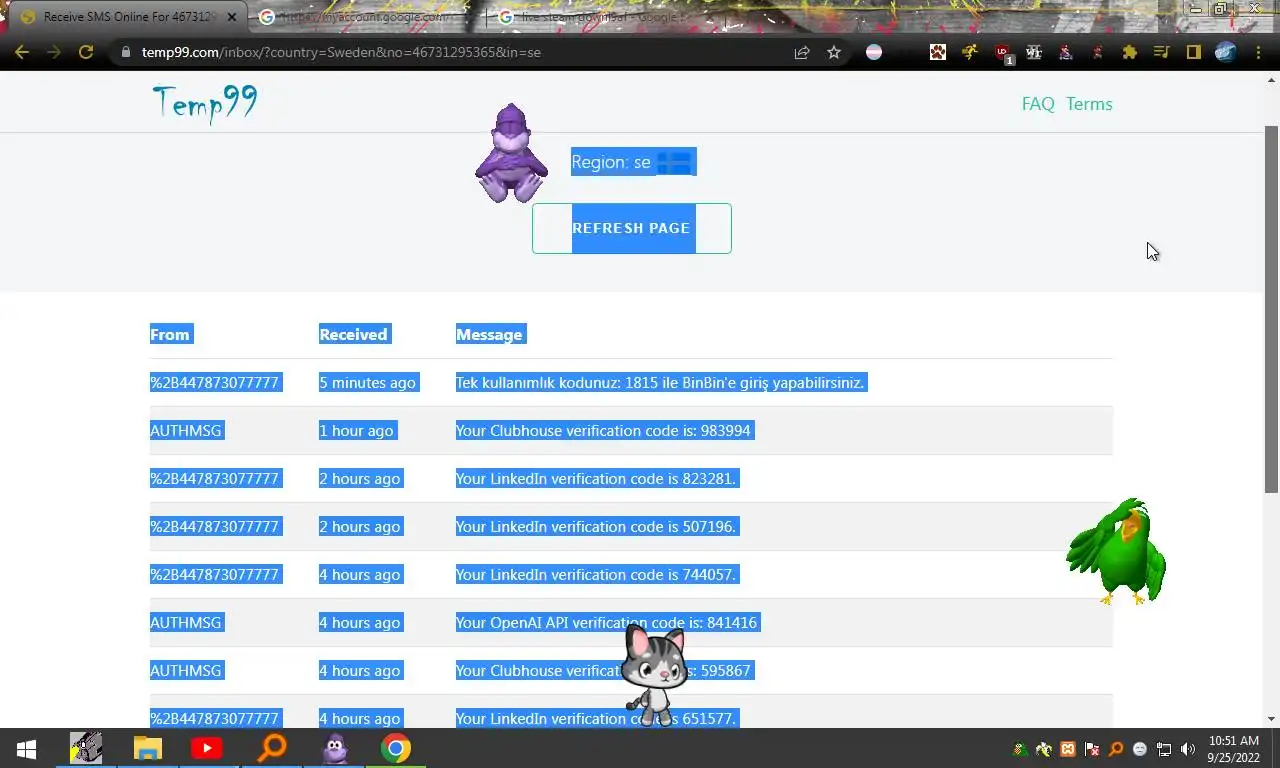
Task: Open the Chrome extensions puzzle piece menu
Action: 1130,52
